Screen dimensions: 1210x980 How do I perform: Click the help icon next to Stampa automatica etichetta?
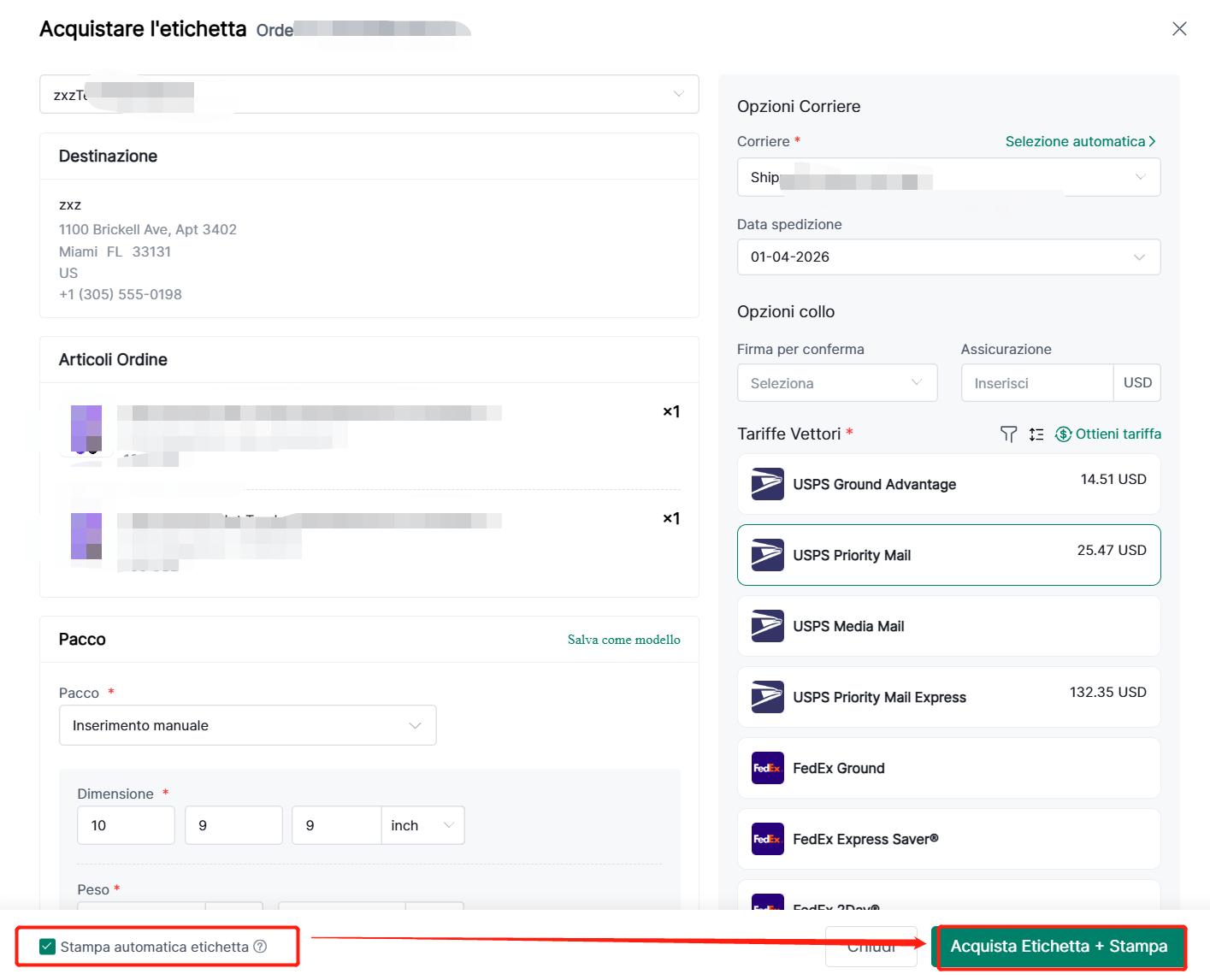260,947
